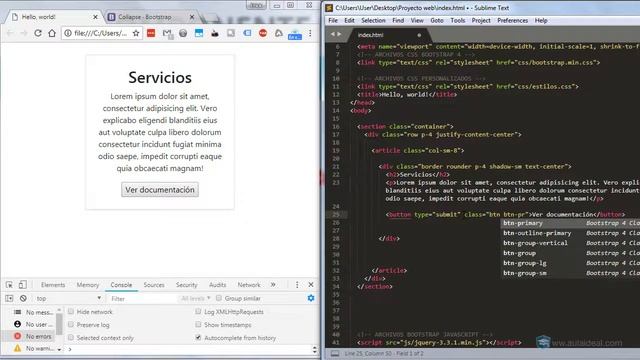Go to Chrome home page

point(52,33)
